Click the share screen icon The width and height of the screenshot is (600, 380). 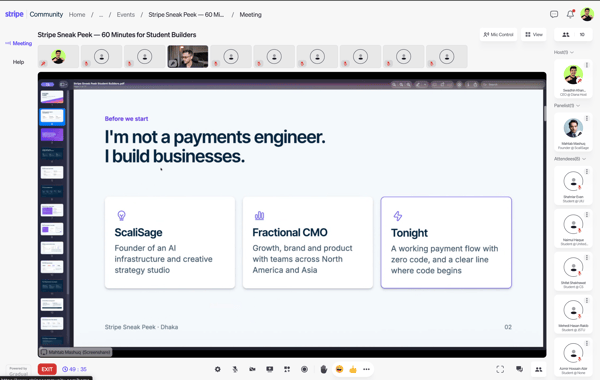coord(270,369)
